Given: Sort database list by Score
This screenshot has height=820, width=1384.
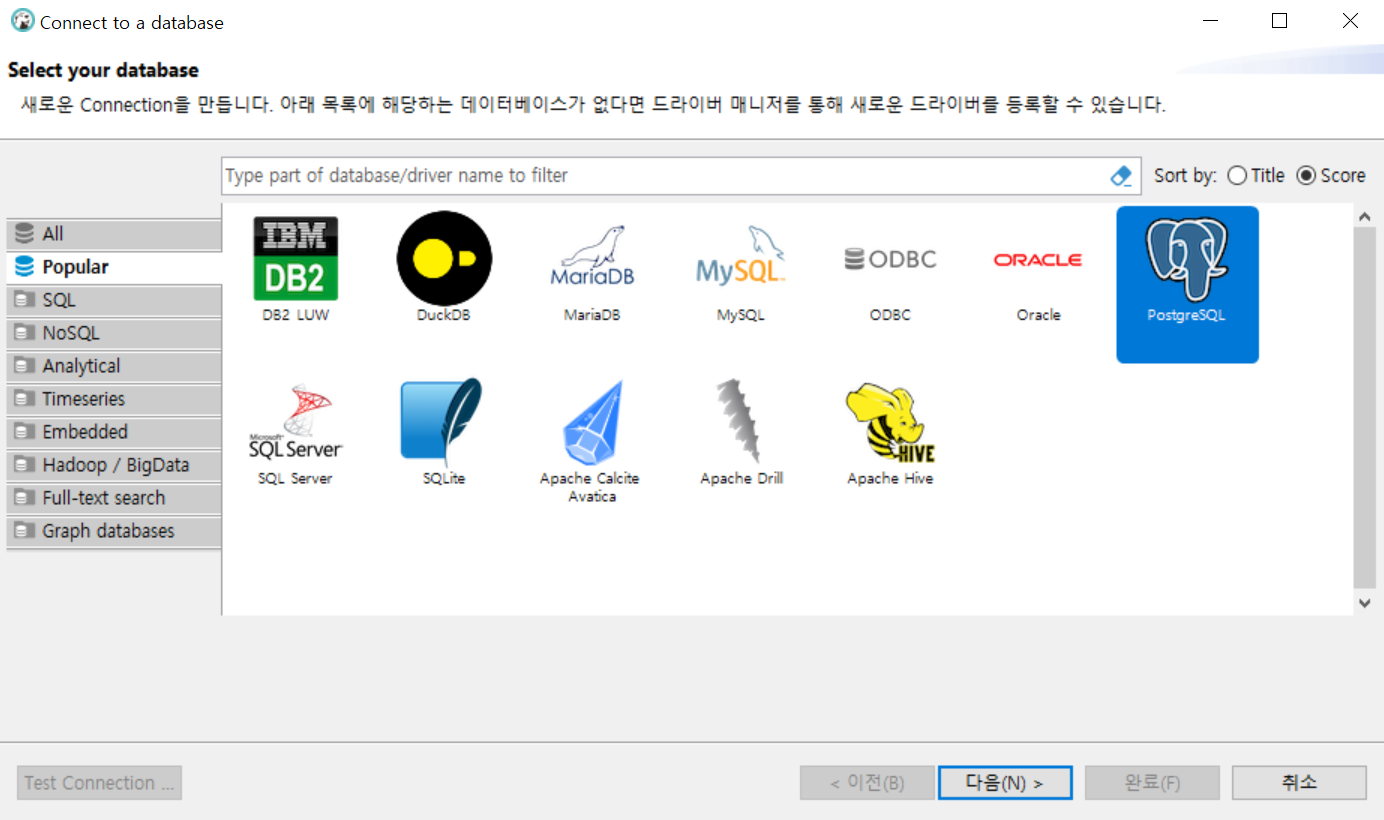Looking at the screenshot, I should [x=1330, y=176].
